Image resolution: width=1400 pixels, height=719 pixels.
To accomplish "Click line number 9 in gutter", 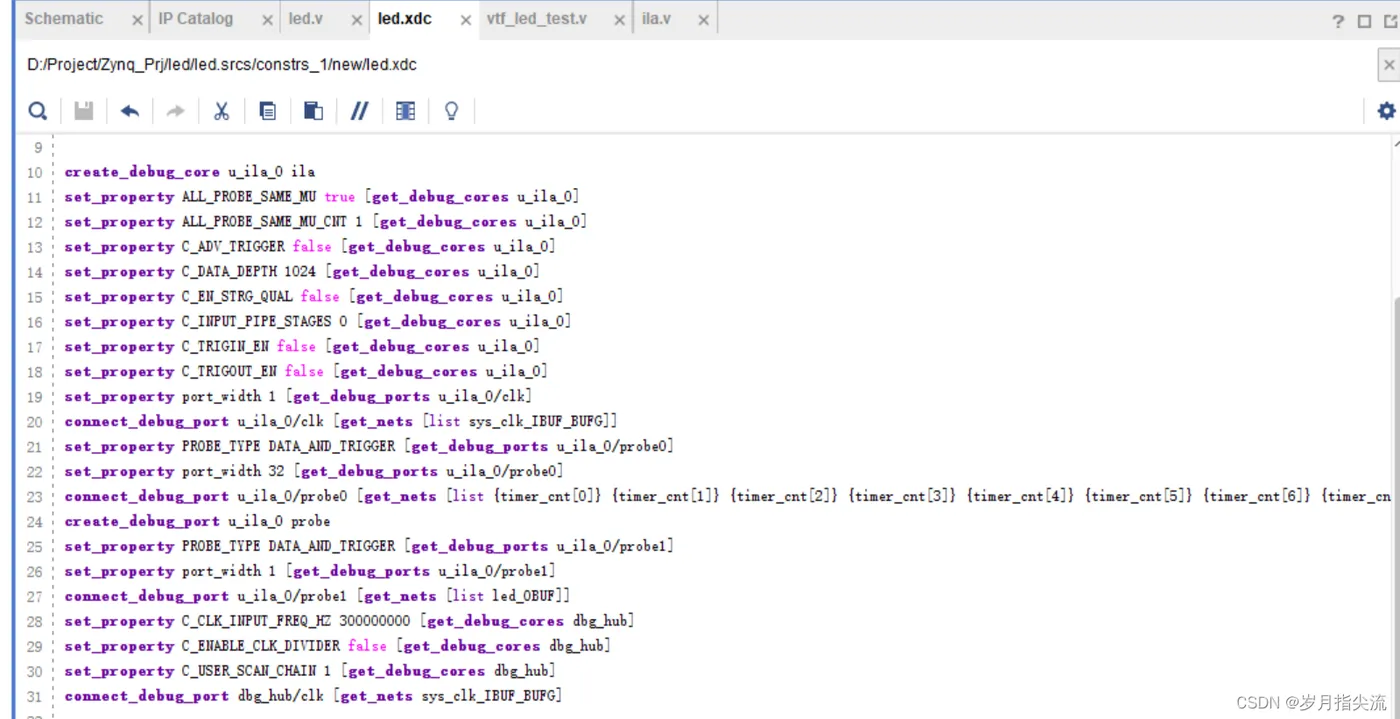I will tap(38, 148).
